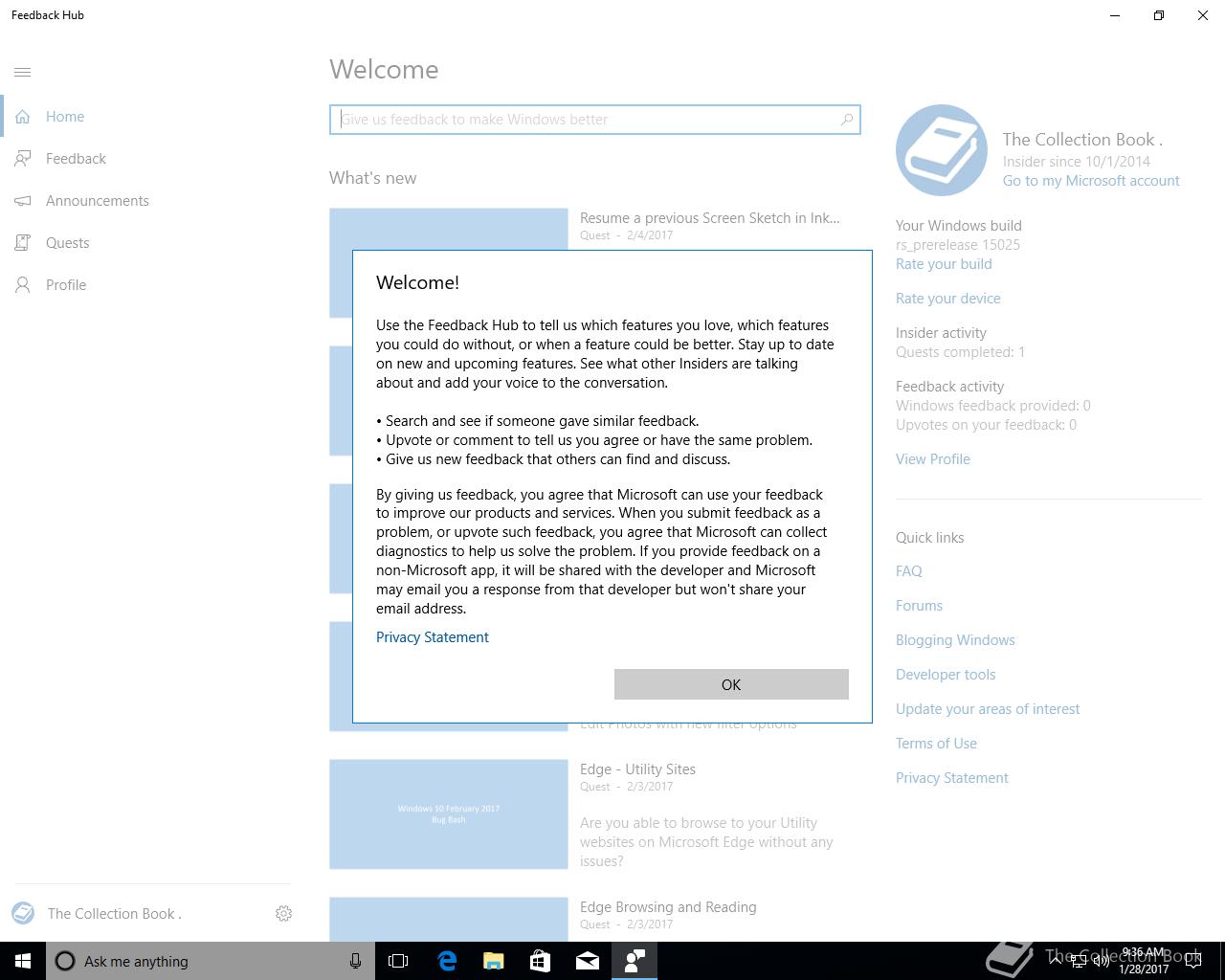1225x980 pixels.
Task: Click the Cortana microphone icon
Action: tap(355, 961)
